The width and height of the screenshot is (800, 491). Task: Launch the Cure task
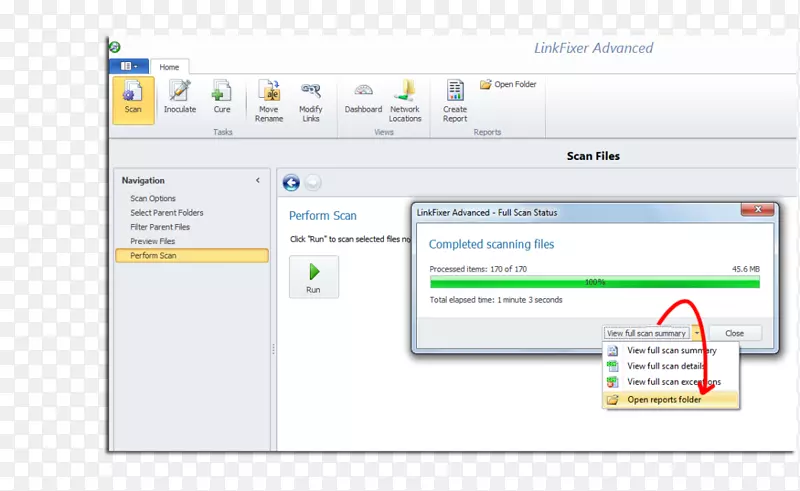tap(222, 97)
